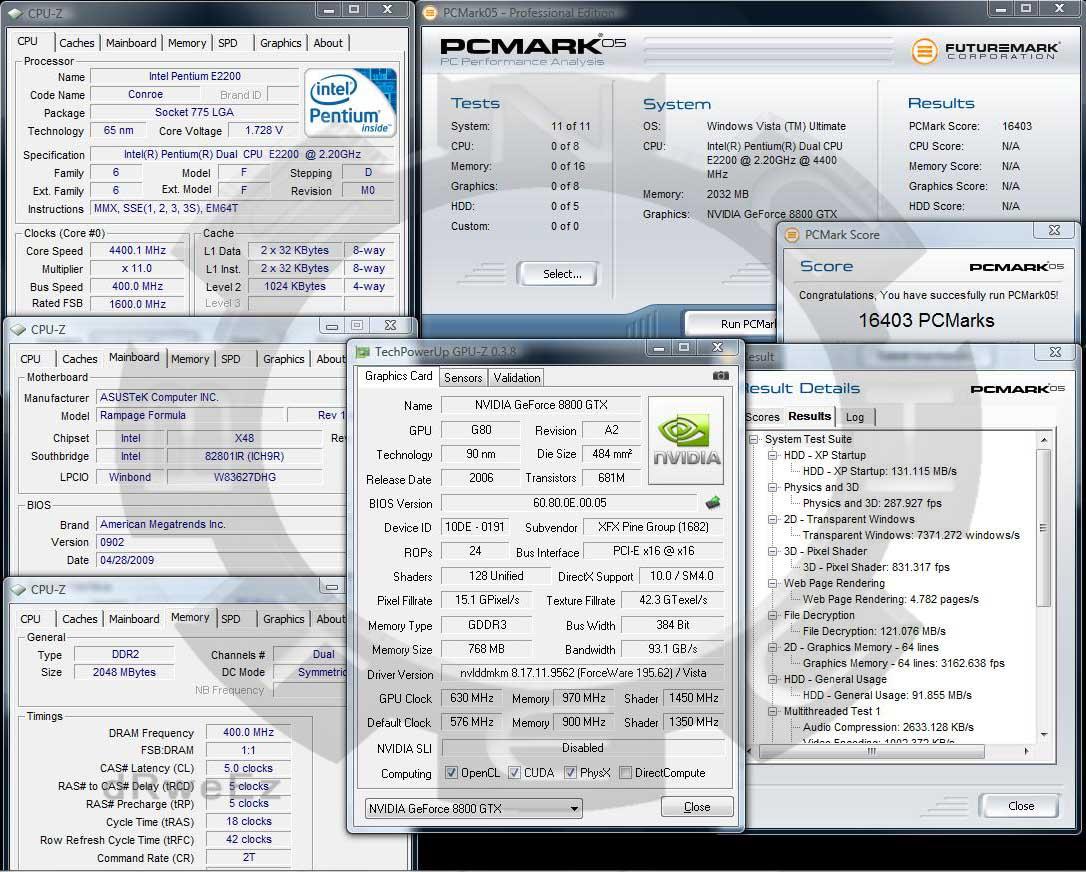1086x872 pixels.
Task: Click the PCMark05 title bar icon
Action: tap(429, 12)
